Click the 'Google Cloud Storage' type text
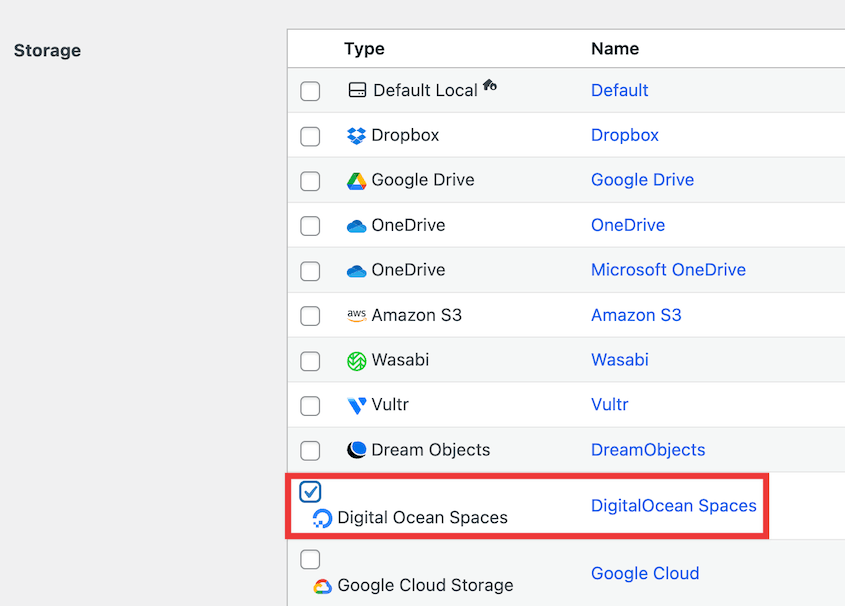The image size is (845, 606). [x=425, y=586]
